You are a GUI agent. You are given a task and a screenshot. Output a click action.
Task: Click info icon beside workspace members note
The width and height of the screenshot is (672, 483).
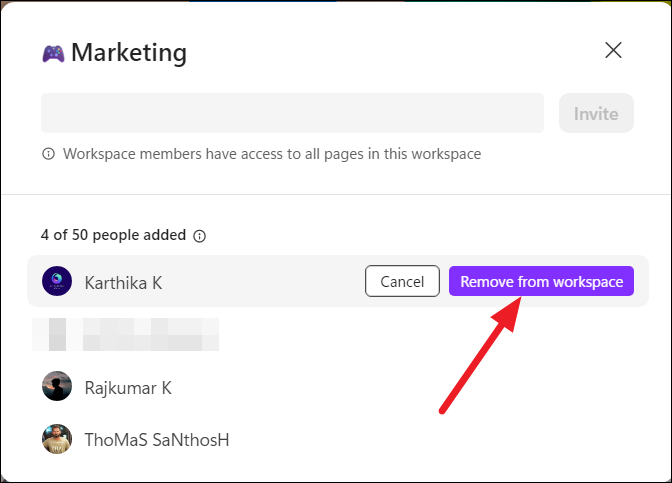[48, 153]
